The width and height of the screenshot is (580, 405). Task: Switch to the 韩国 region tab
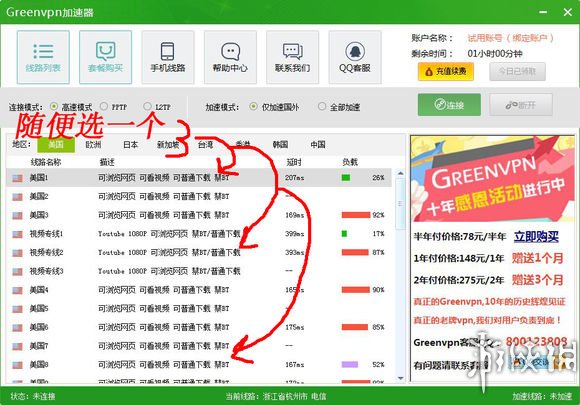coord(280,145)
